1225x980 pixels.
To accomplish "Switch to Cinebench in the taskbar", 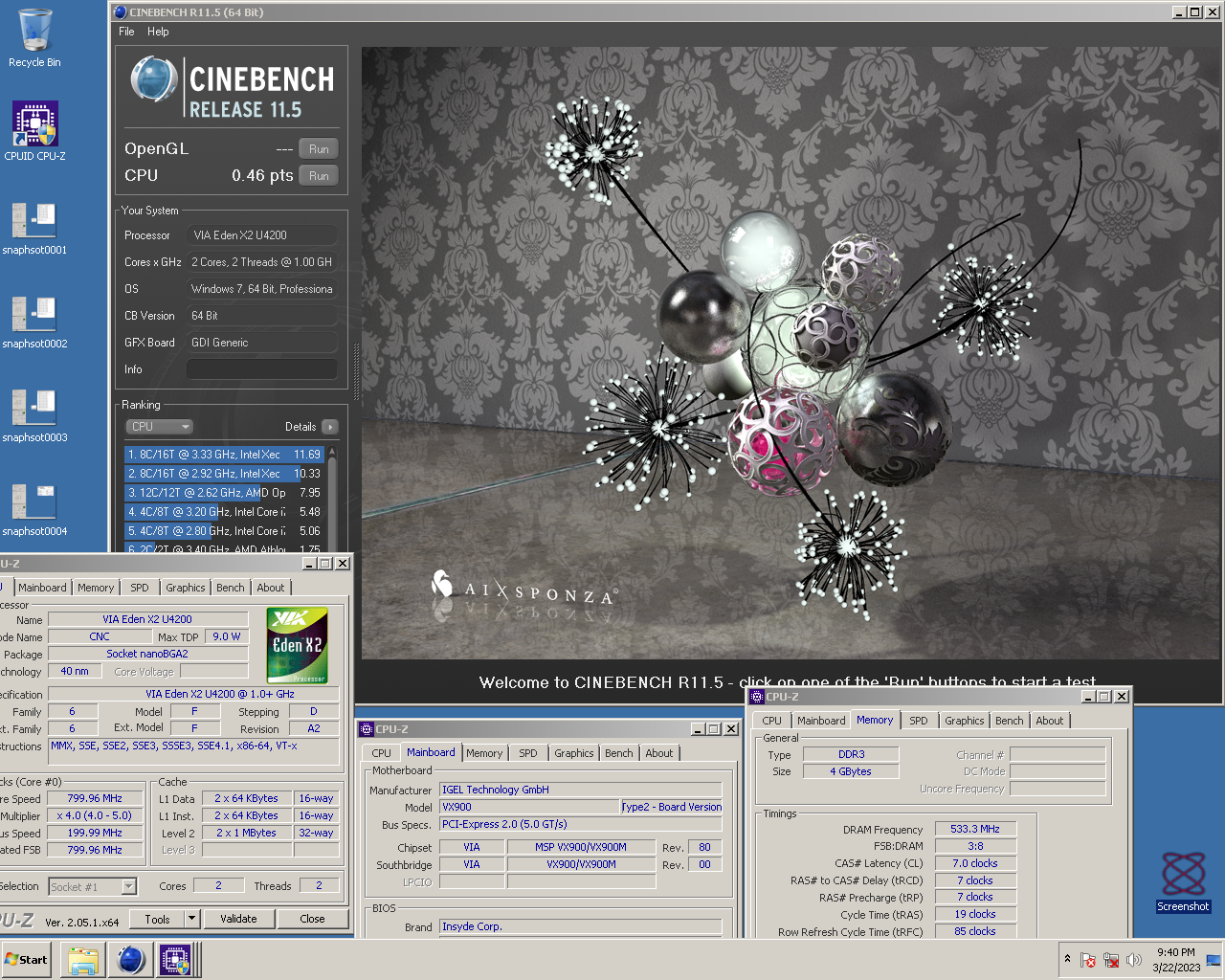I will [130, 960].
